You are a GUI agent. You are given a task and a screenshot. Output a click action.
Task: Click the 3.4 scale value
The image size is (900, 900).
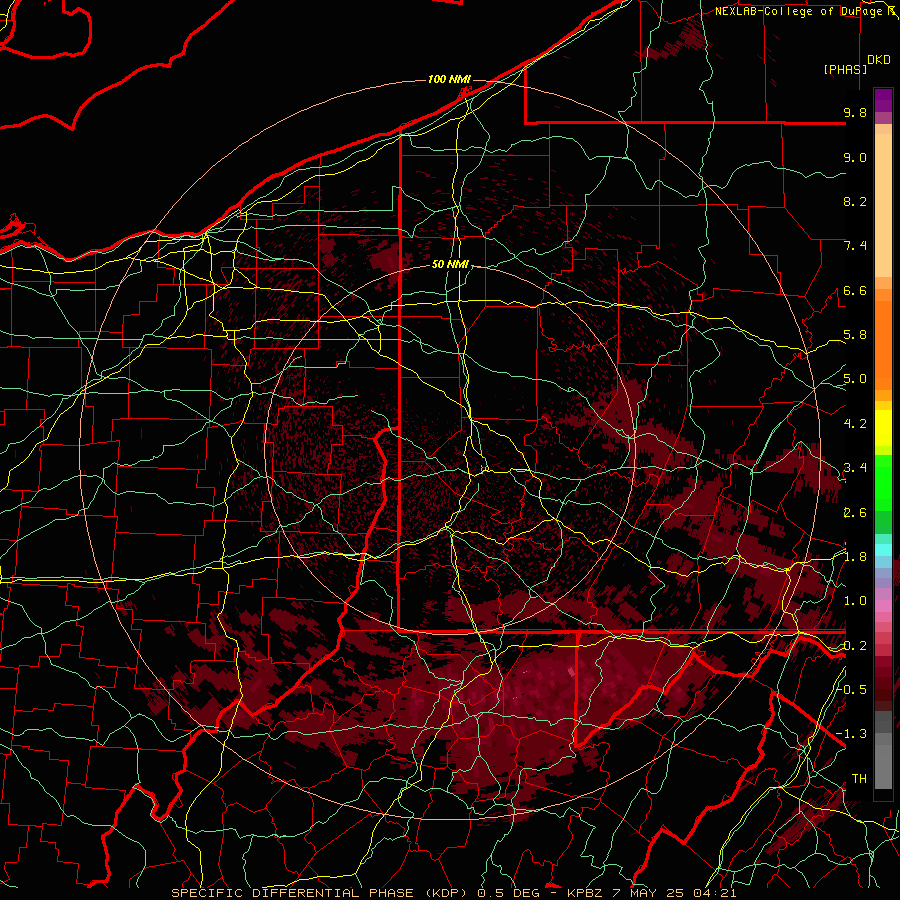point(855,468)
